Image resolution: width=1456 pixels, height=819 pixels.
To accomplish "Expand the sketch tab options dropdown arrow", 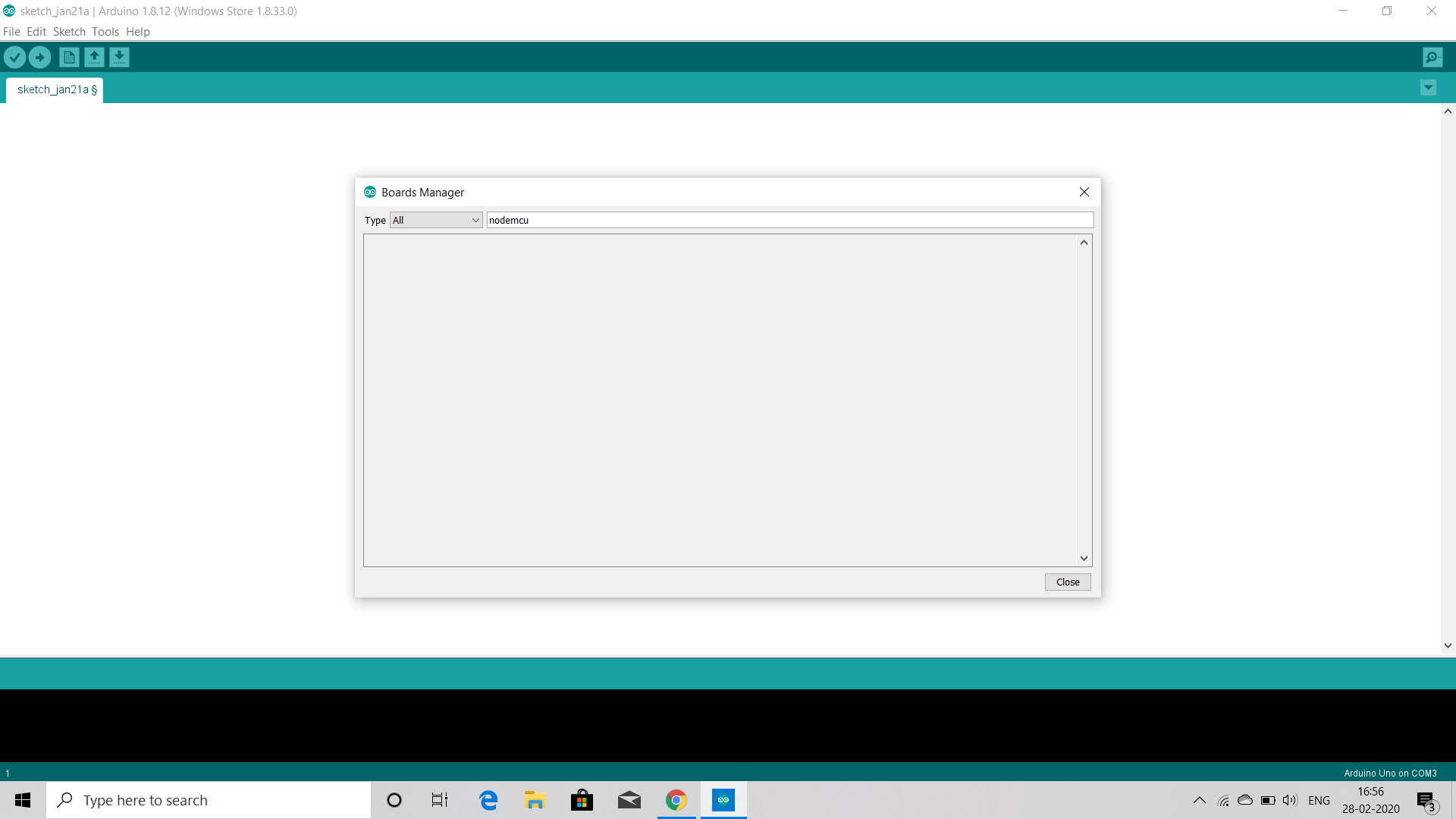I will (x=1428, y=88).
